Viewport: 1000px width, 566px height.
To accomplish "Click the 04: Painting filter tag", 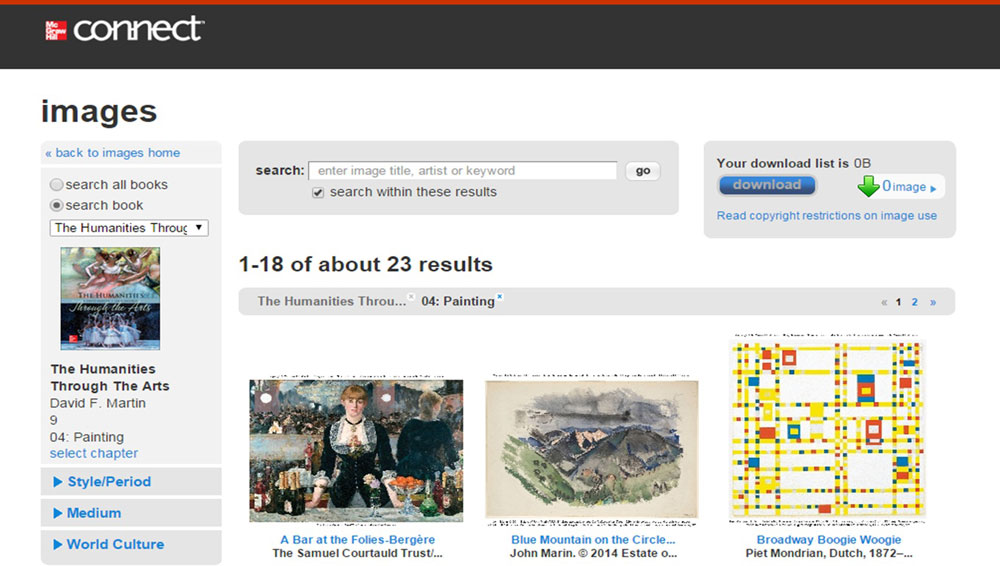I will (x=457, y=301).
